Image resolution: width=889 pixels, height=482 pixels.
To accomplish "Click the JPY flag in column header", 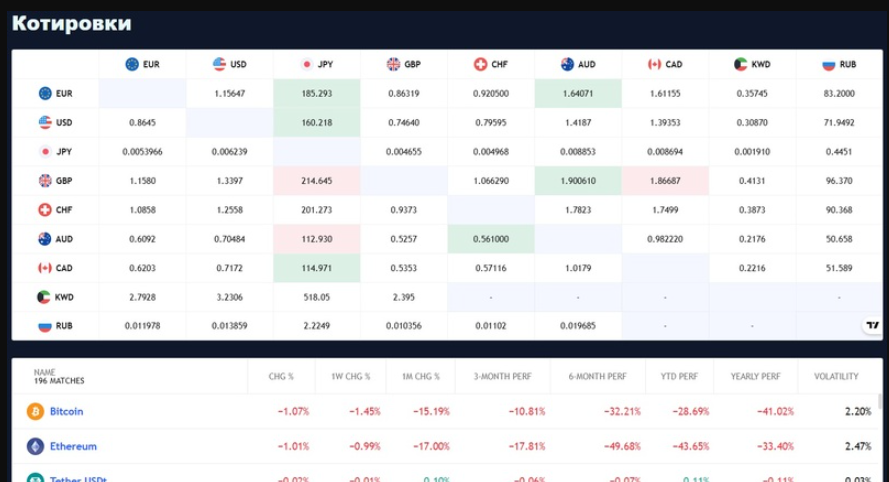I will pos(307,64).
